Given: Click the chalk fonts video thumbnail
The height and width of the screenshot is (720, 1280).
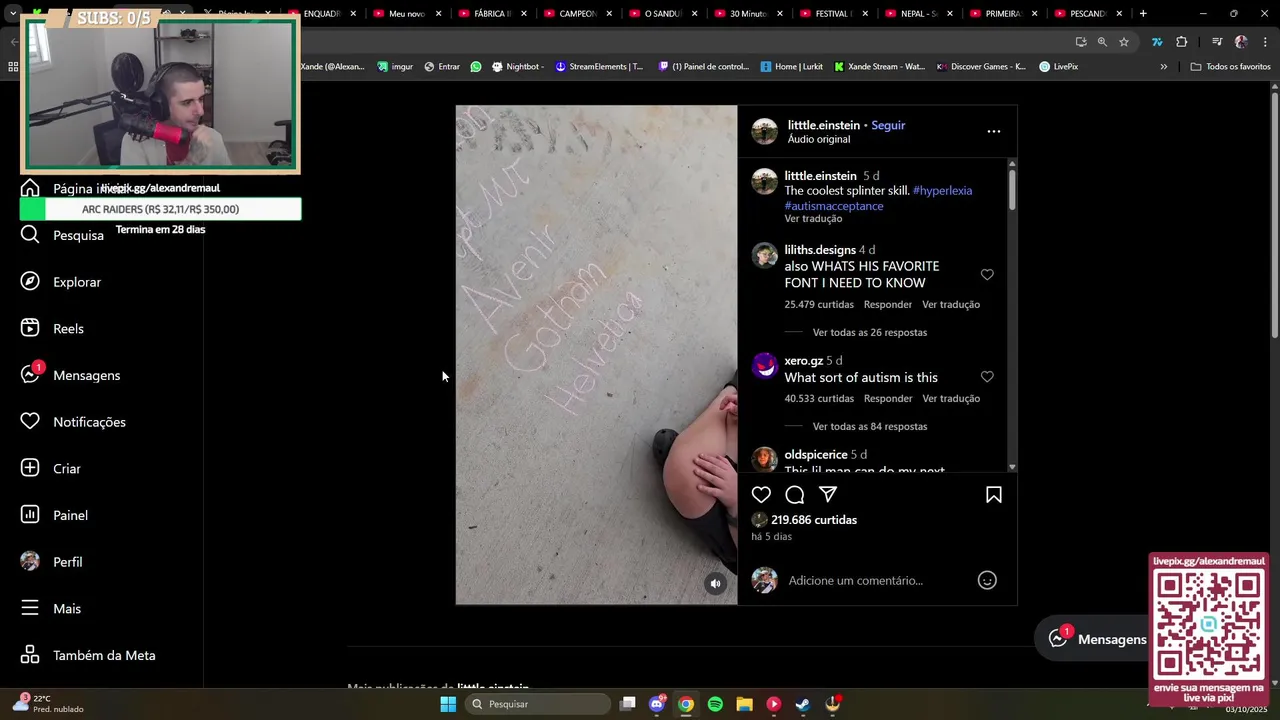Looking at the screenshot, I should [x=596, y=355].
